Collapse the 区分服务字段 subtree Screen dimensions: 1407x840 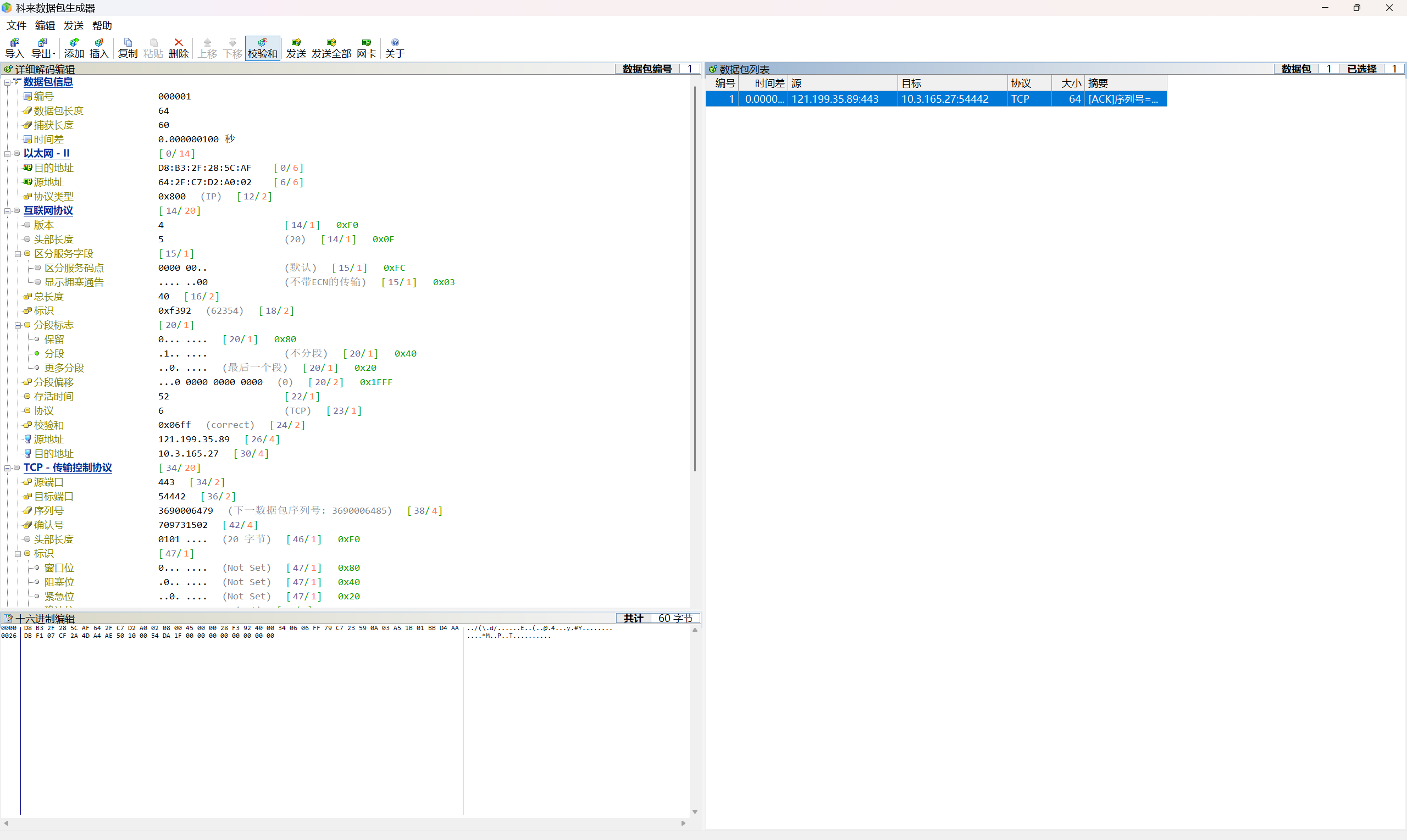(x=18, y=254)
